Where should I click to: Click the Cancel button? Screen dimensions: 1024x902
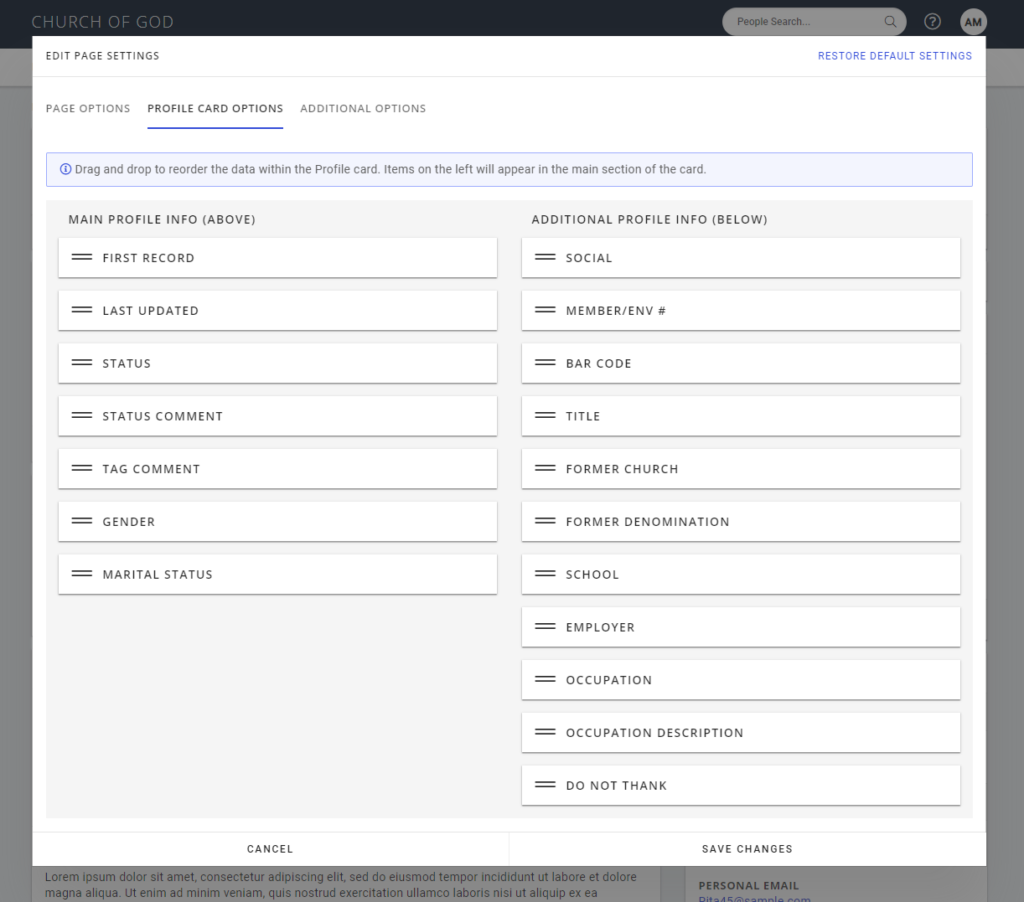(x=270, y=849)
